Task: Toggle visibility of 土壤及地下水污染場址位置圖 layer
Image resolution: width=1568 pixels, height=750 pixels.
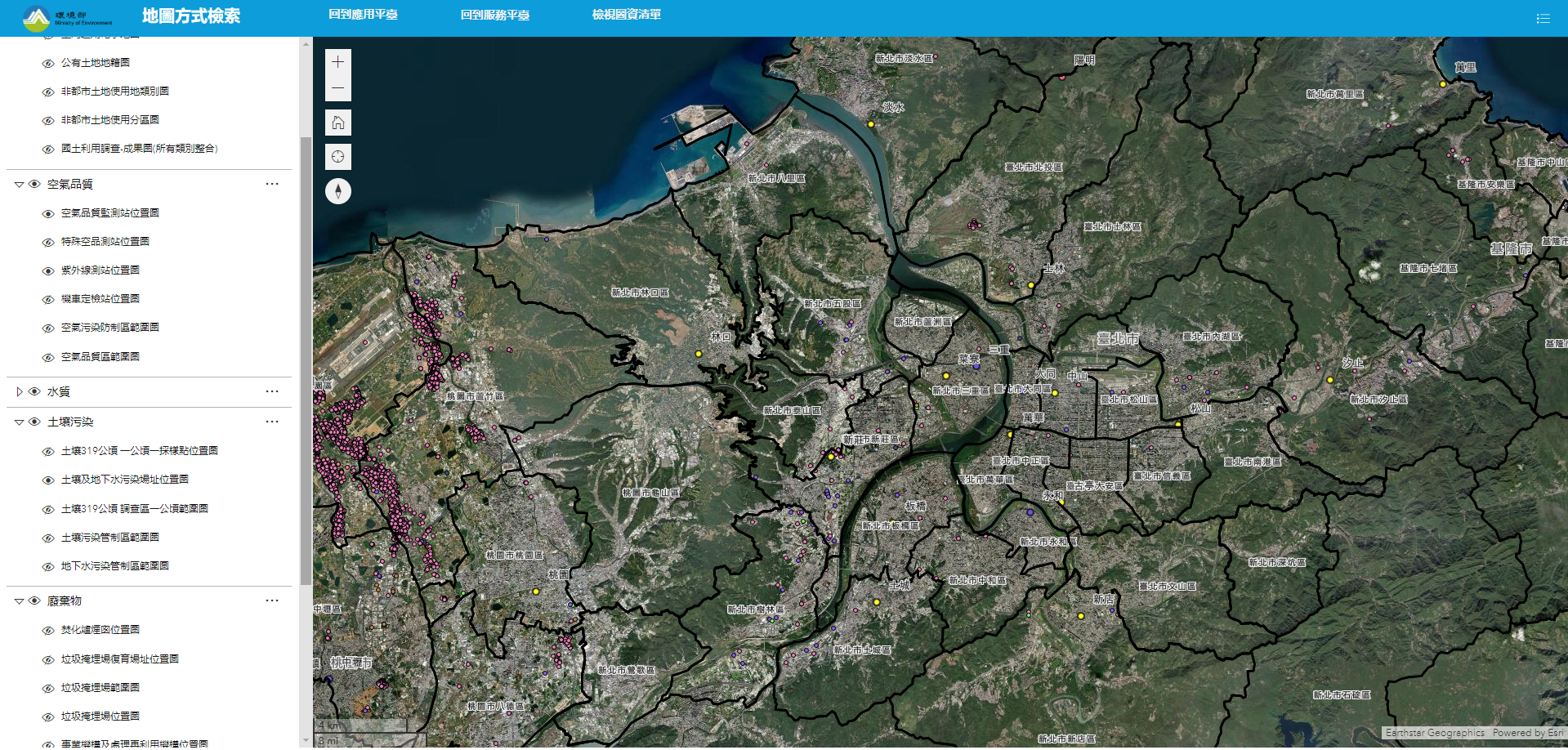Action: click(x=48, y=480)
